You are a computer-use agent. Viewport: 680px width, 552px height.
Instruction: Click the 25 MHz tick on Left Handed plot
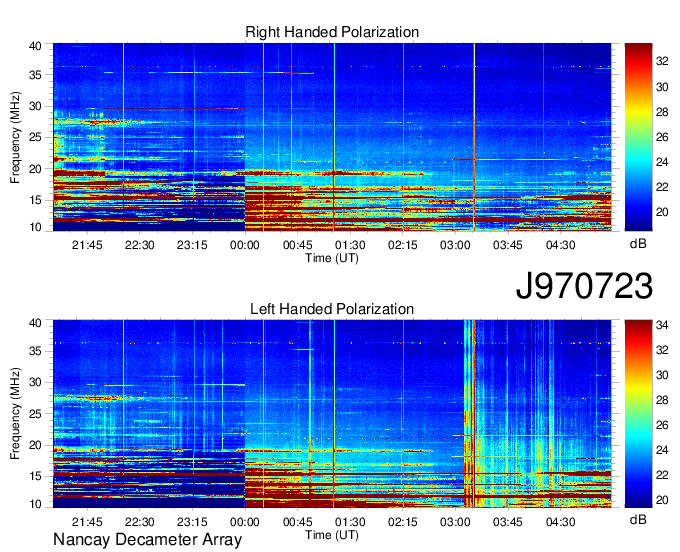pyautogui.click(x=35, y=414)
